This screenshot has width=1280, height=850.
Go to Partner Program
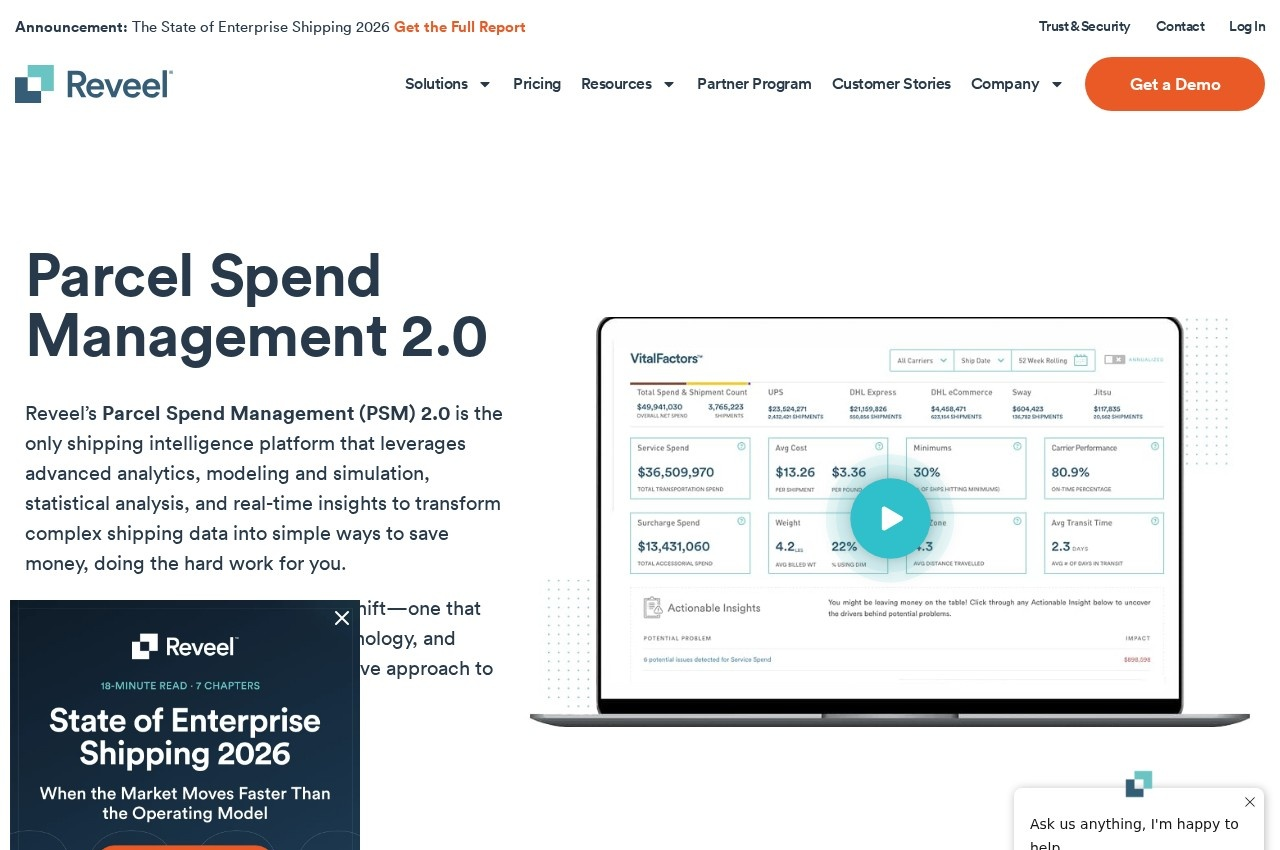(x=754, y=84)
